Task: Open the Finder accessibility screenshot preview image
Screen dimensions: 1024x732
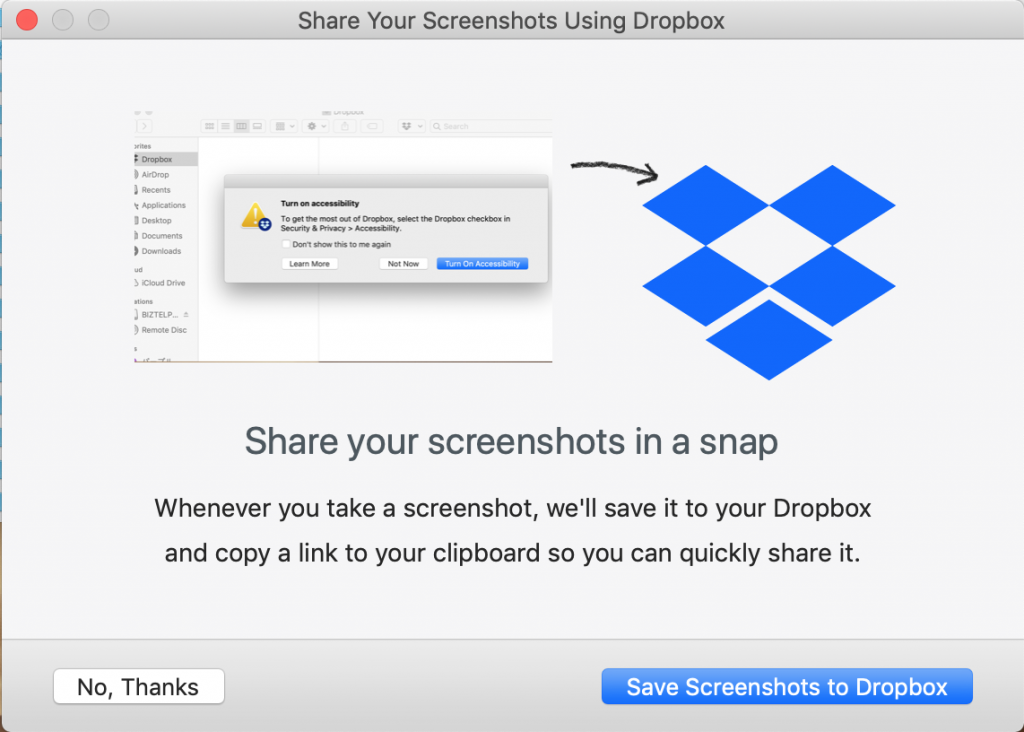Action: coord(343,236)
